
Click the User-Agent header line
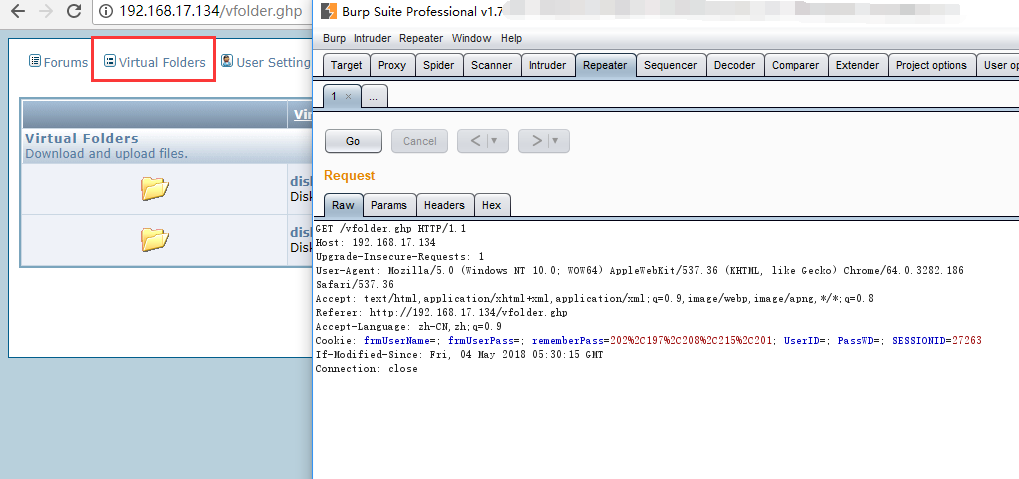pos(639,270)
